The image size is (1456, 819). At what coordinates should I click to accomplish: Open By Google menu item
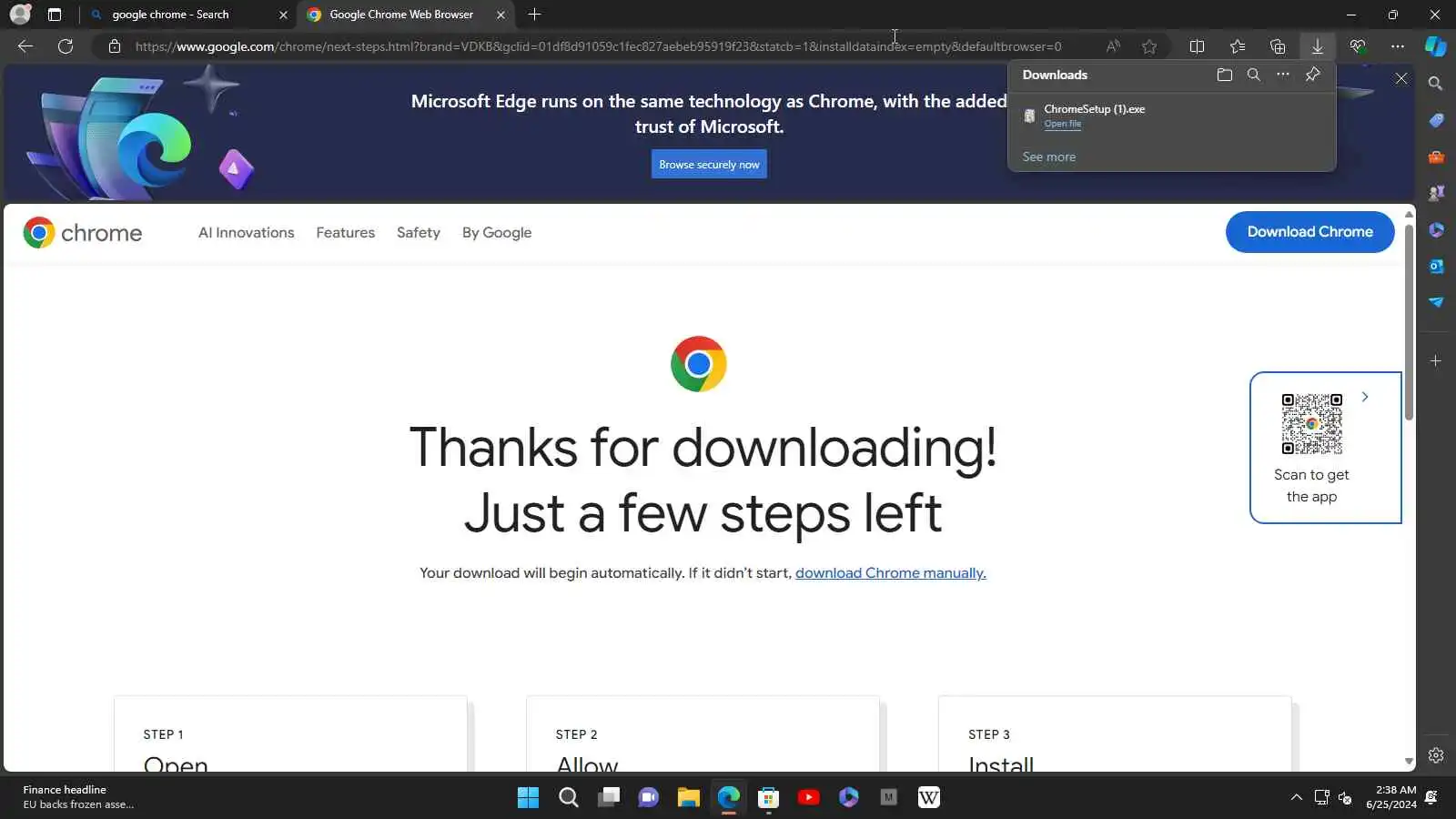click(497, 233)
